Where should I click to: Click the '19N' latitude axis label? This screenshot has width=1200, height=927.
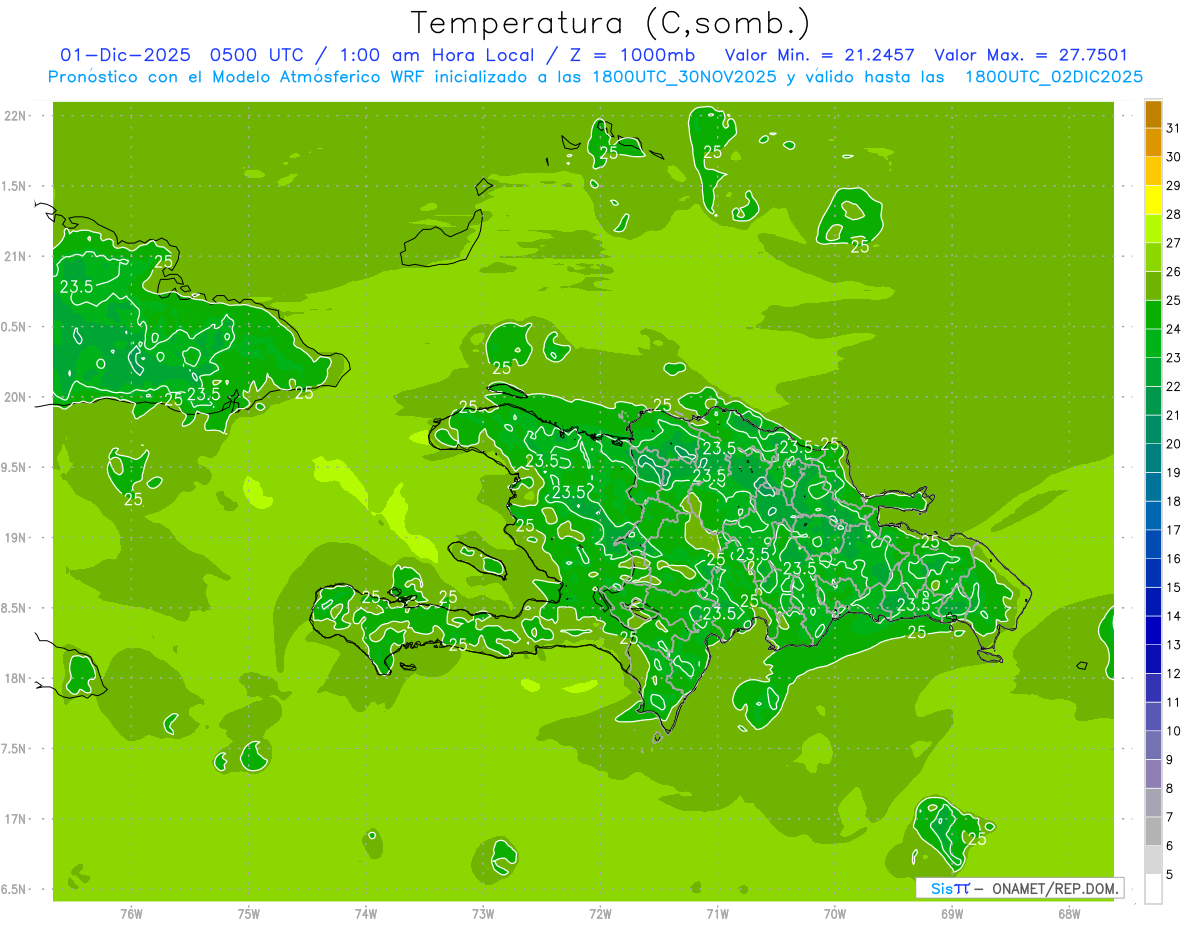(17, 537)
